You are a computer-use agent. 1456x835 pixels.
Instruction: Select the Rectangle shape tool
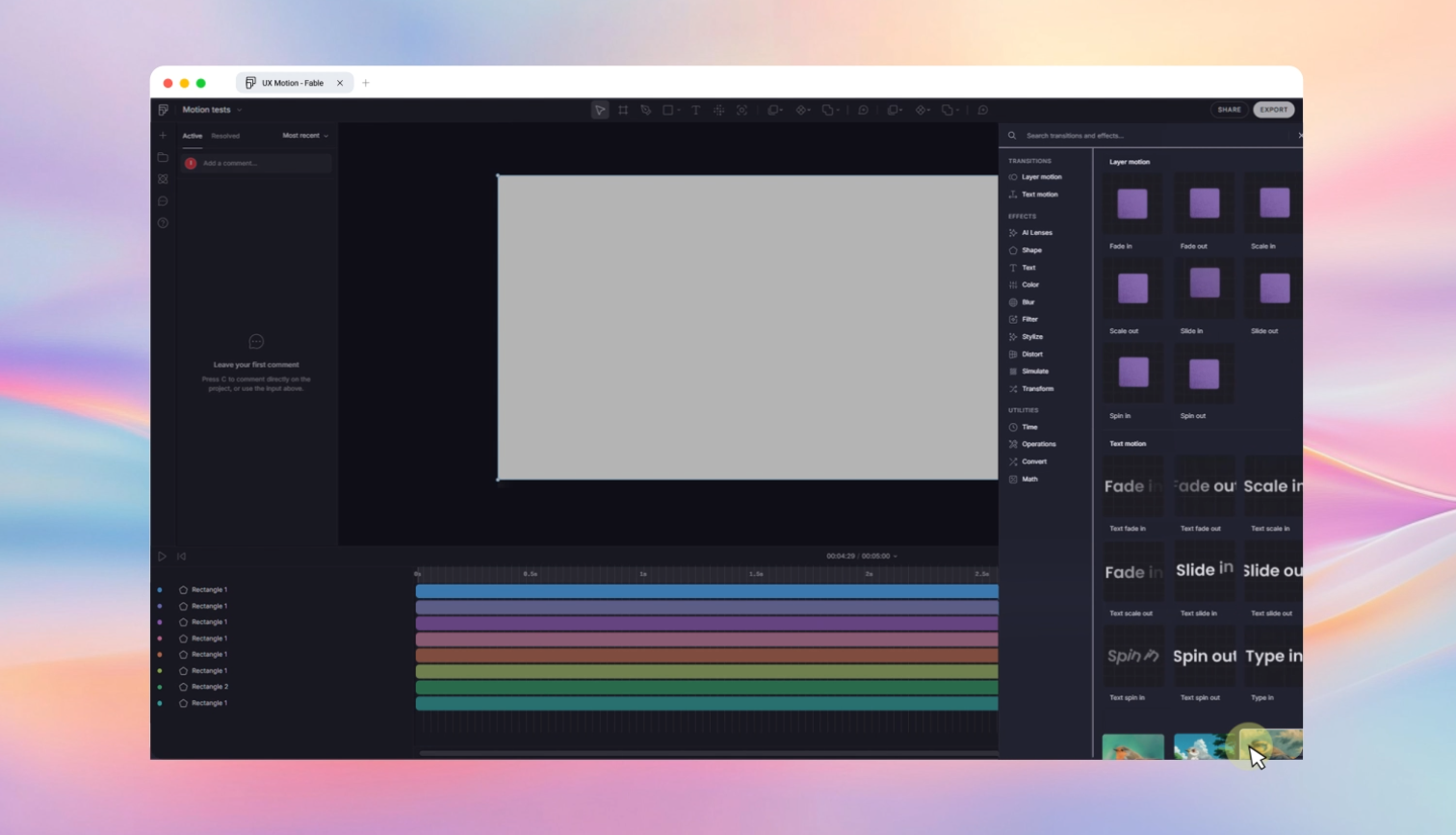667,110
